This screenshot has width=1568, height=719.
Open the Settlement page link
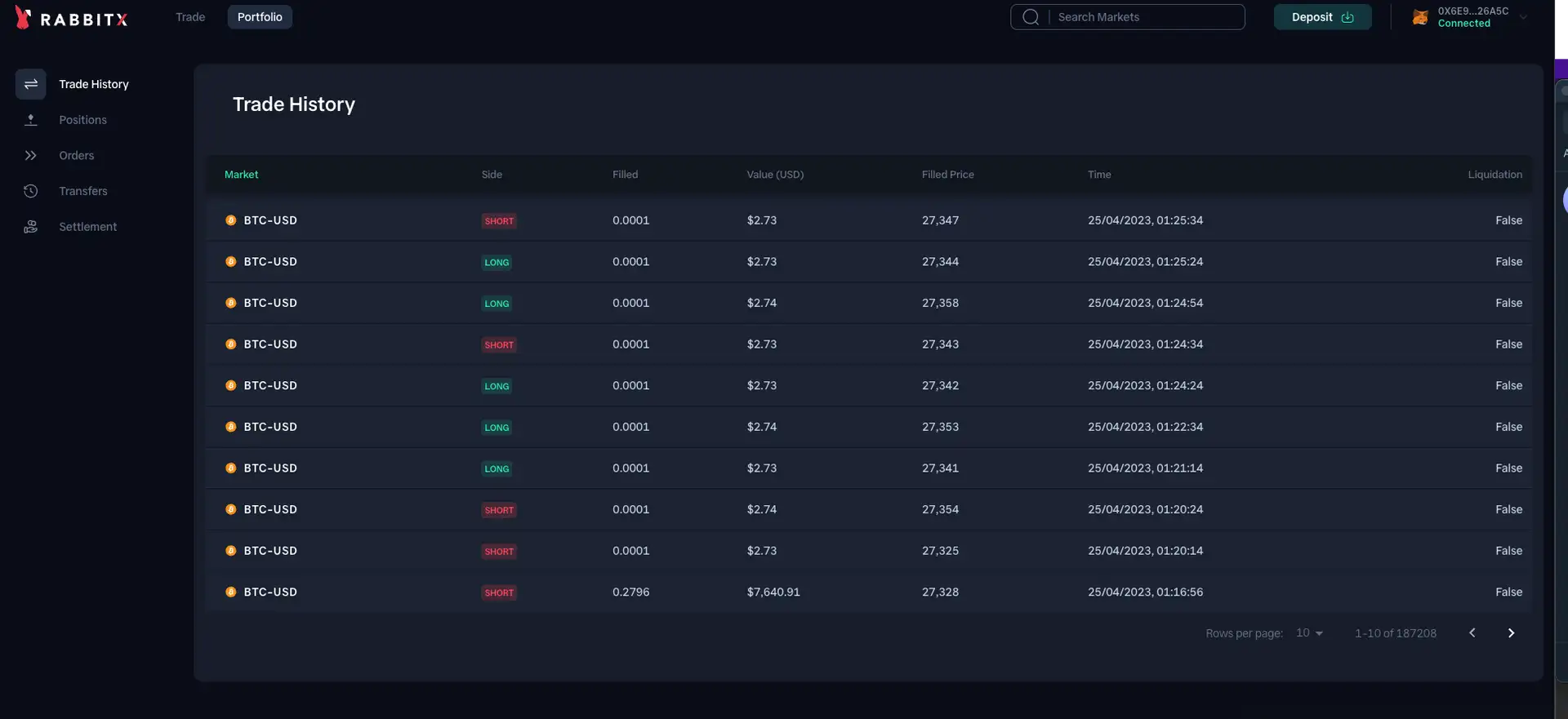pos(87,227)
